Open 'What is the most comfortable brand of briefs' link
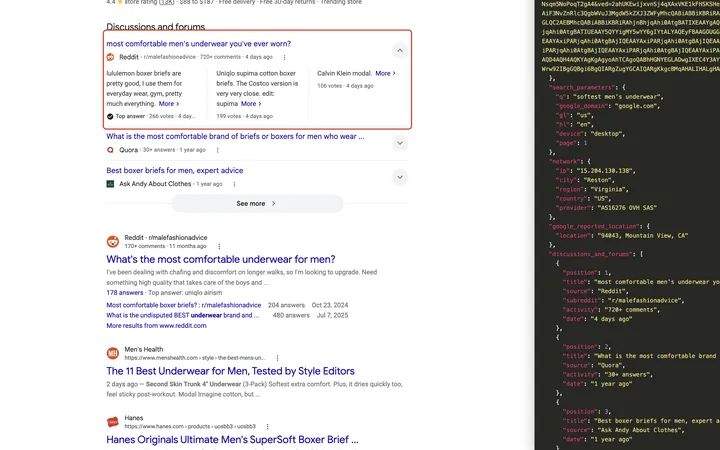This screenshot has height=450, width=720. pyautogui.click(x=235, y=136)
